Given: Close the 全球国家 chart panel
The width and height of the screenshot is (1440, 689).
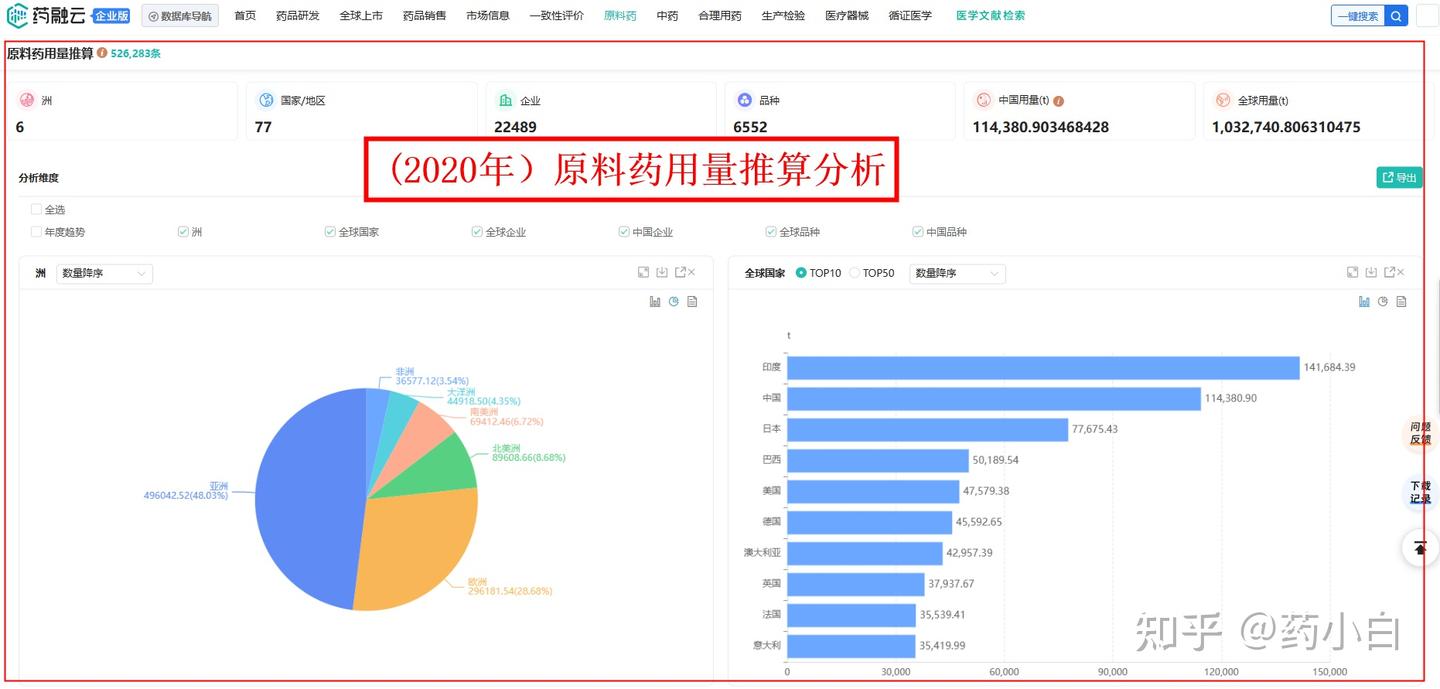Looking at the screenshot, I should tap(1400, 272).
